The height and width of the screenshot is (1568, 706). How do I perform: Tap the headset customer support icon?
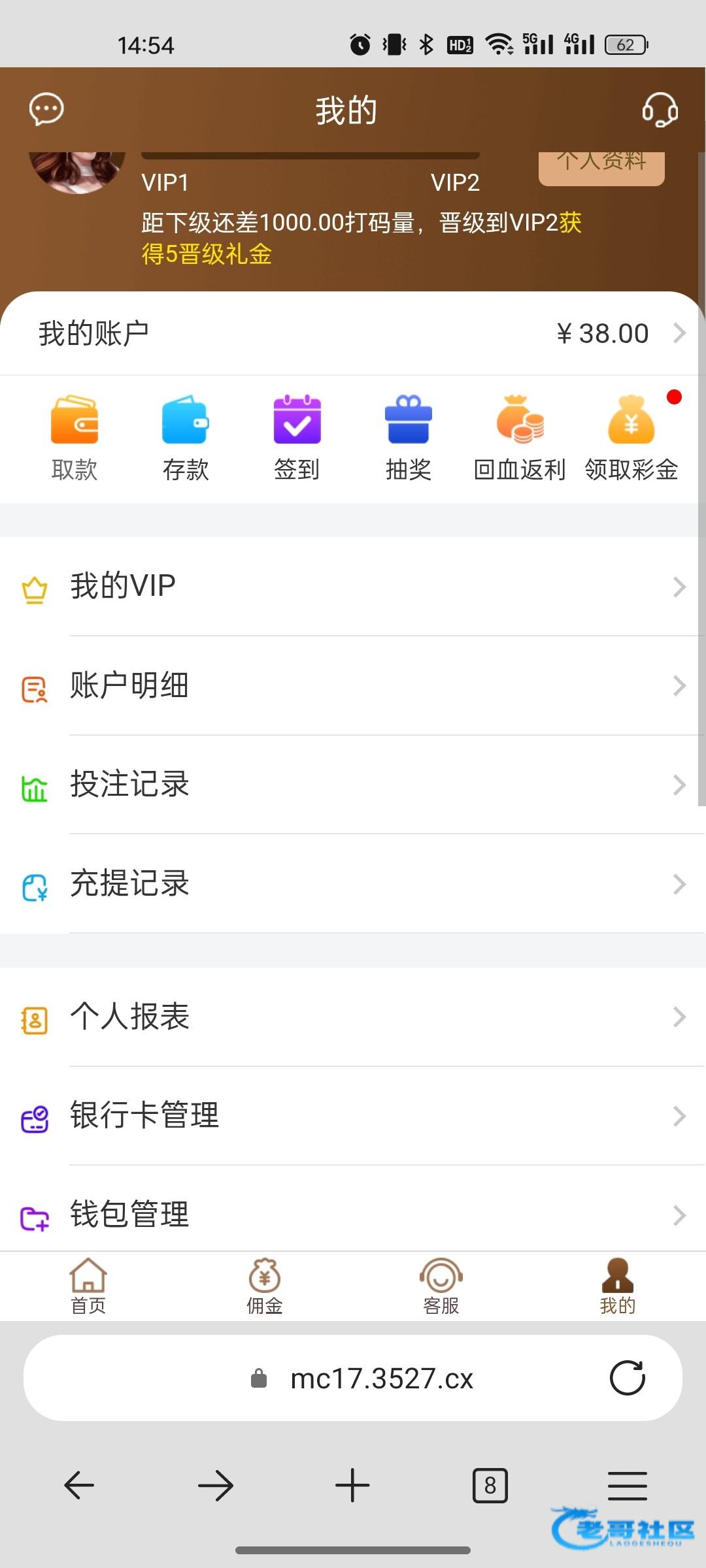point(660,109)
